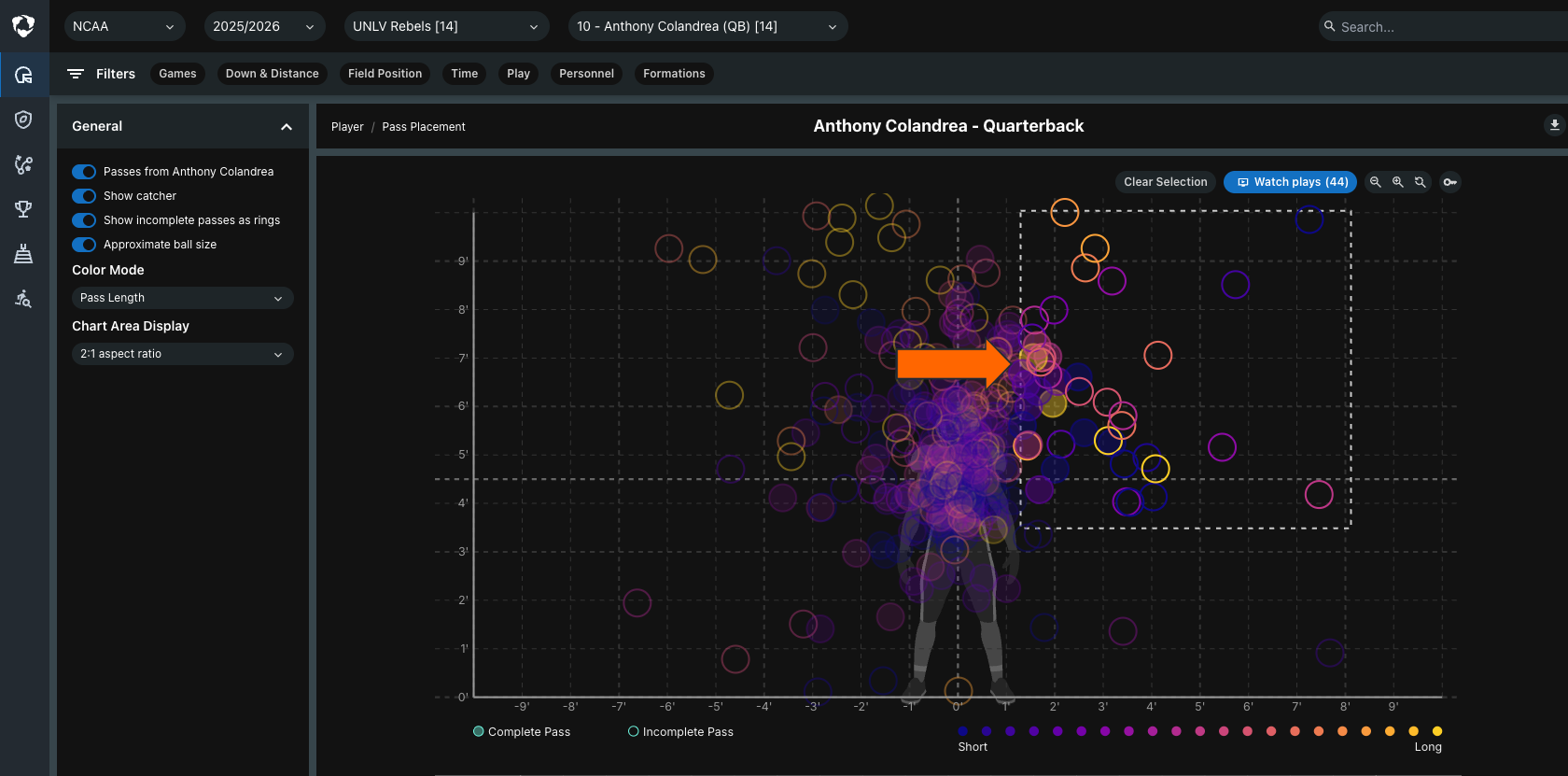Toggle Show catcher switch
This screenshot has height=776, width=1568.
[x=84, y=196]
